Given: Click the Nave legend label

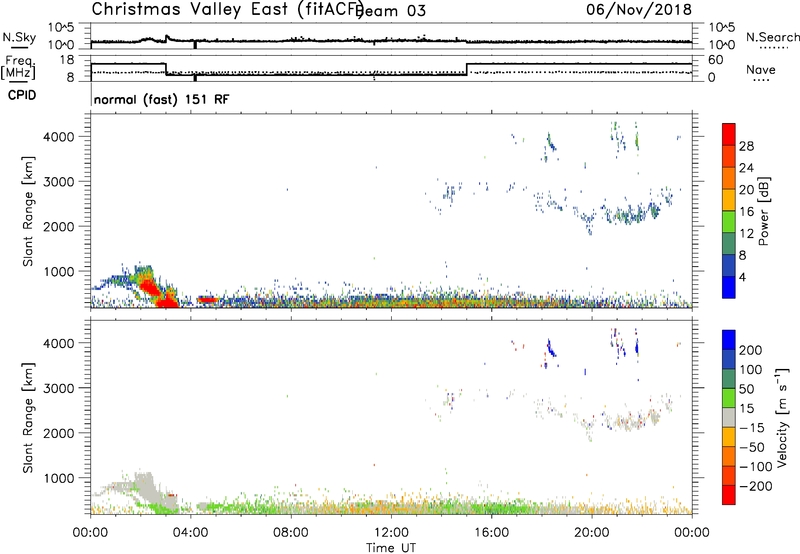Looking at the screenshot, I should point(760,70).
